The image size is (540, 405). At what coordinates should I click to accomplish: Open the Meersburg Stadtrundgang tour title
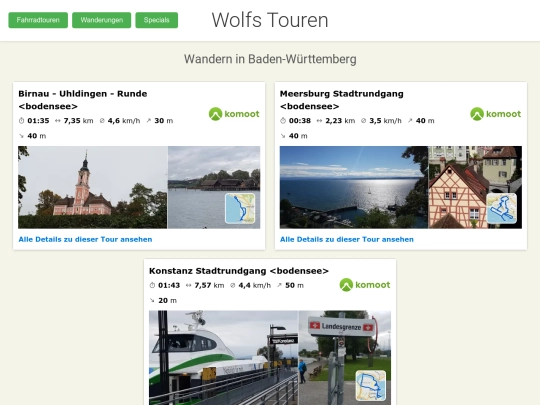tap(341, 100)
